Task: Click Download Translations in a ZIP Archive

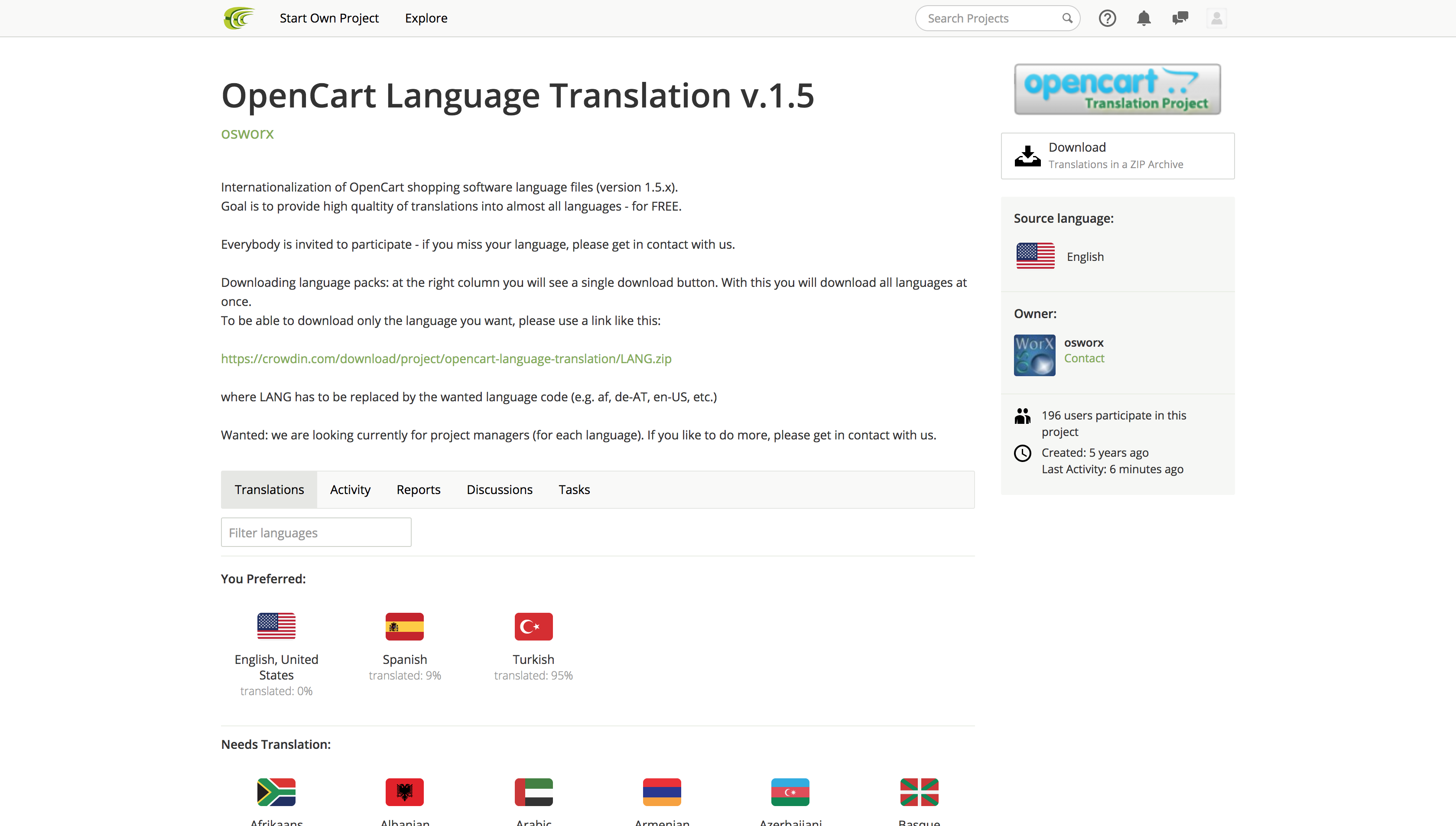Action: coord(1118,156)
